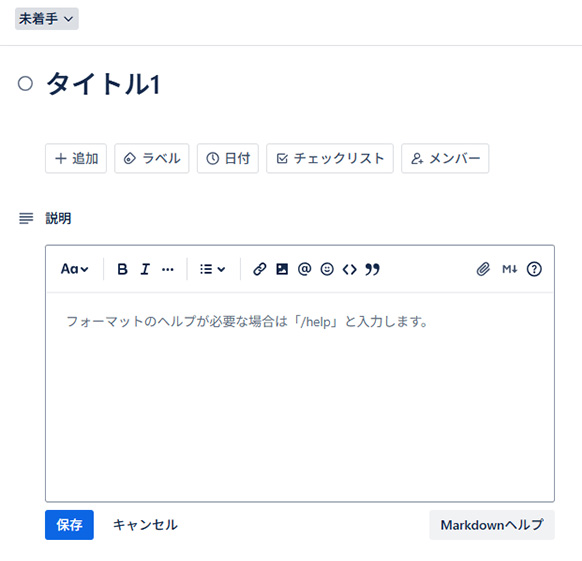The width and height of the screenshot is (582, 561).
Task: Insert a hyperlink into description
Action: coord(259,269)
